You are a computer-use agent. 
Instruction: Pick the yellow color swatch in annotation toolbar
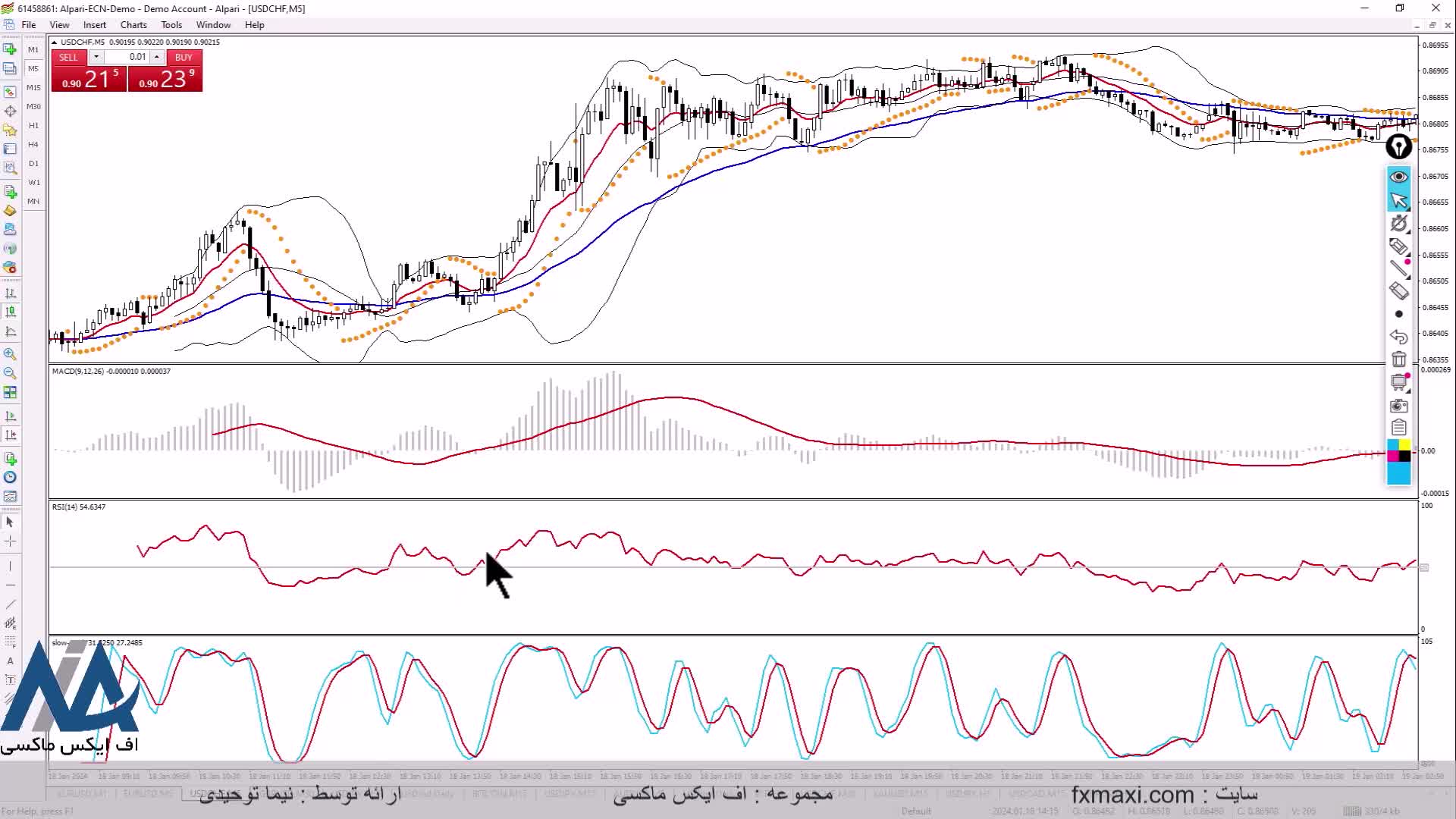click(1404, 445)
